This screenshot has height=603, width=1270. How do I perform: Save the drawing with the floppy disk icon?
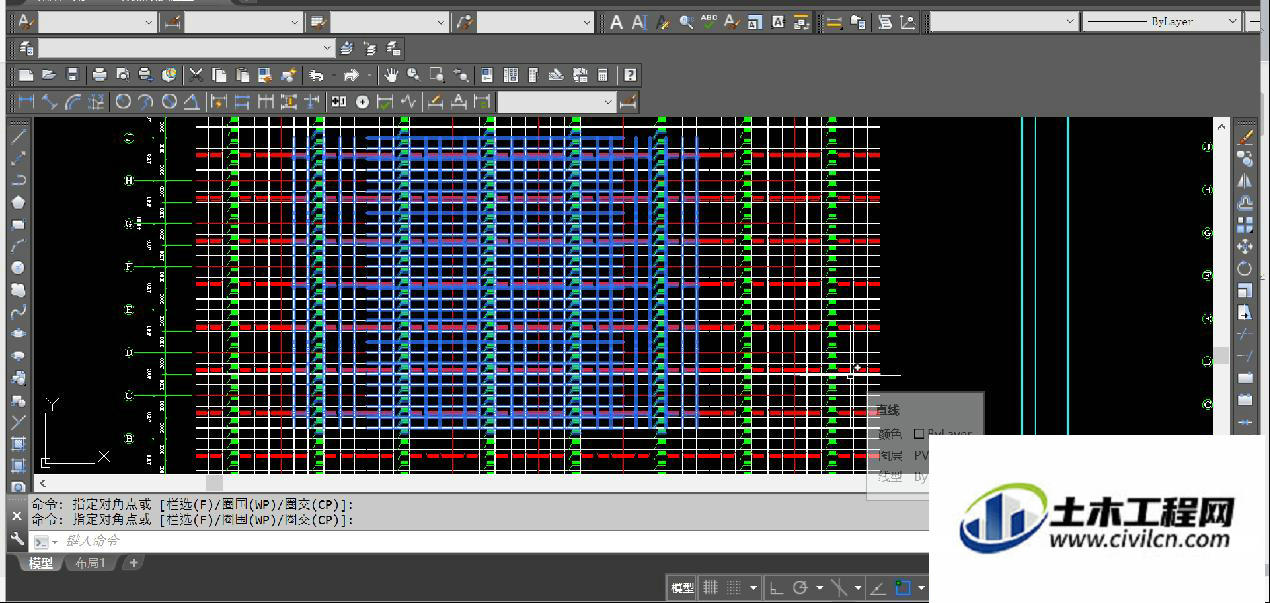coord(72,75)
